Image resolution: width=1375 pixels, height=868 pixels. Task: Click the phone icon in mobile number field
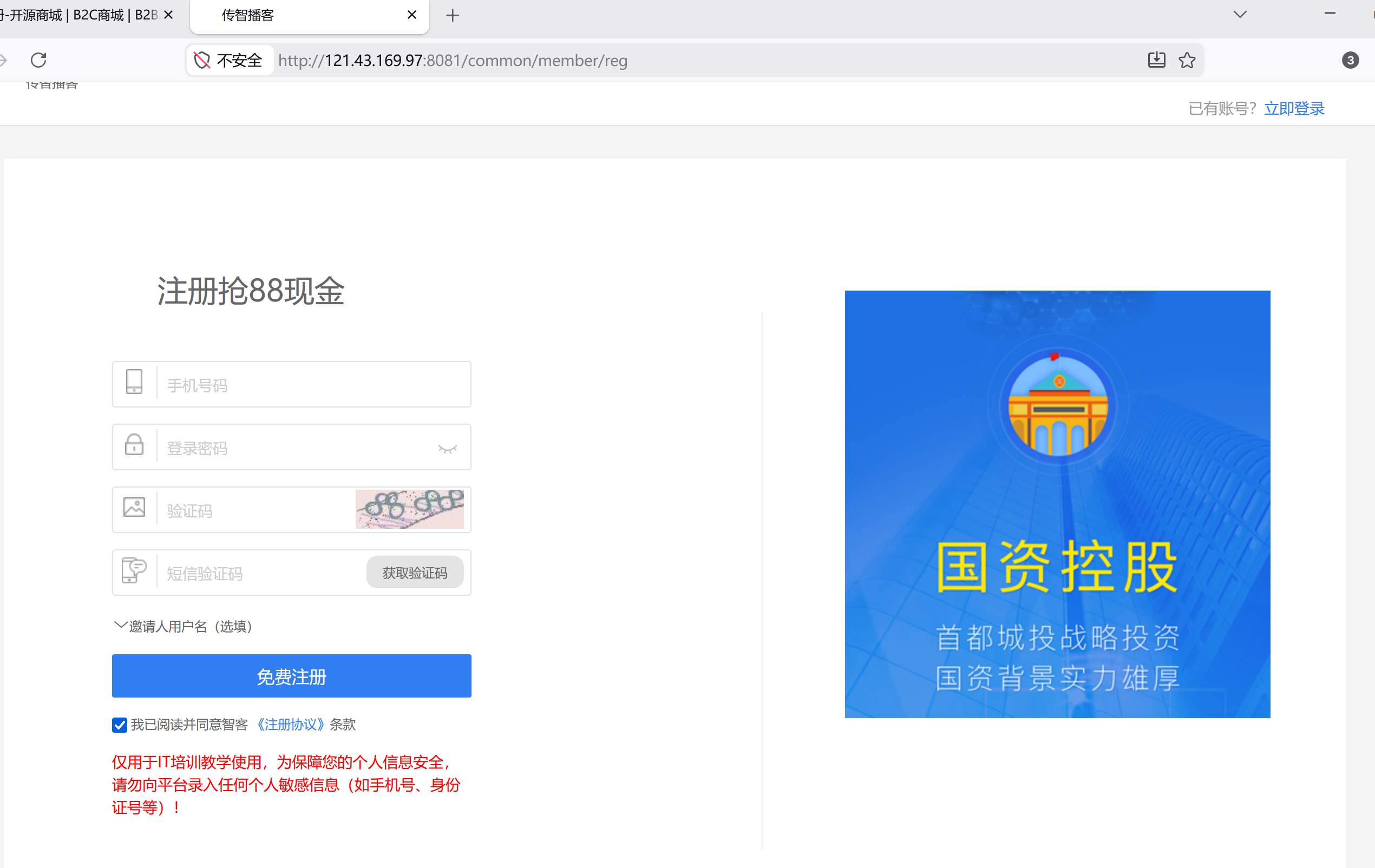[134, 383]
